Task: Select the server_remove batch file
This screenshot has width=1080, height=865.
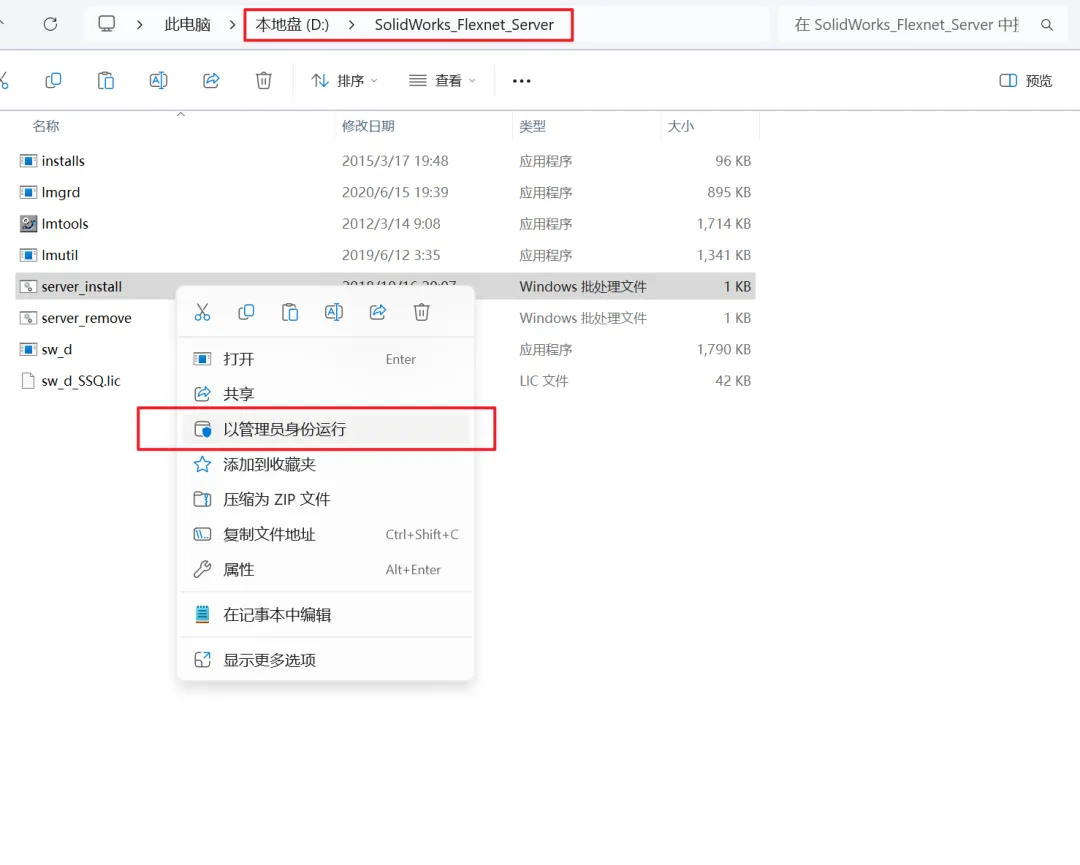Action: pyautogui.click(x=86, y=318)
